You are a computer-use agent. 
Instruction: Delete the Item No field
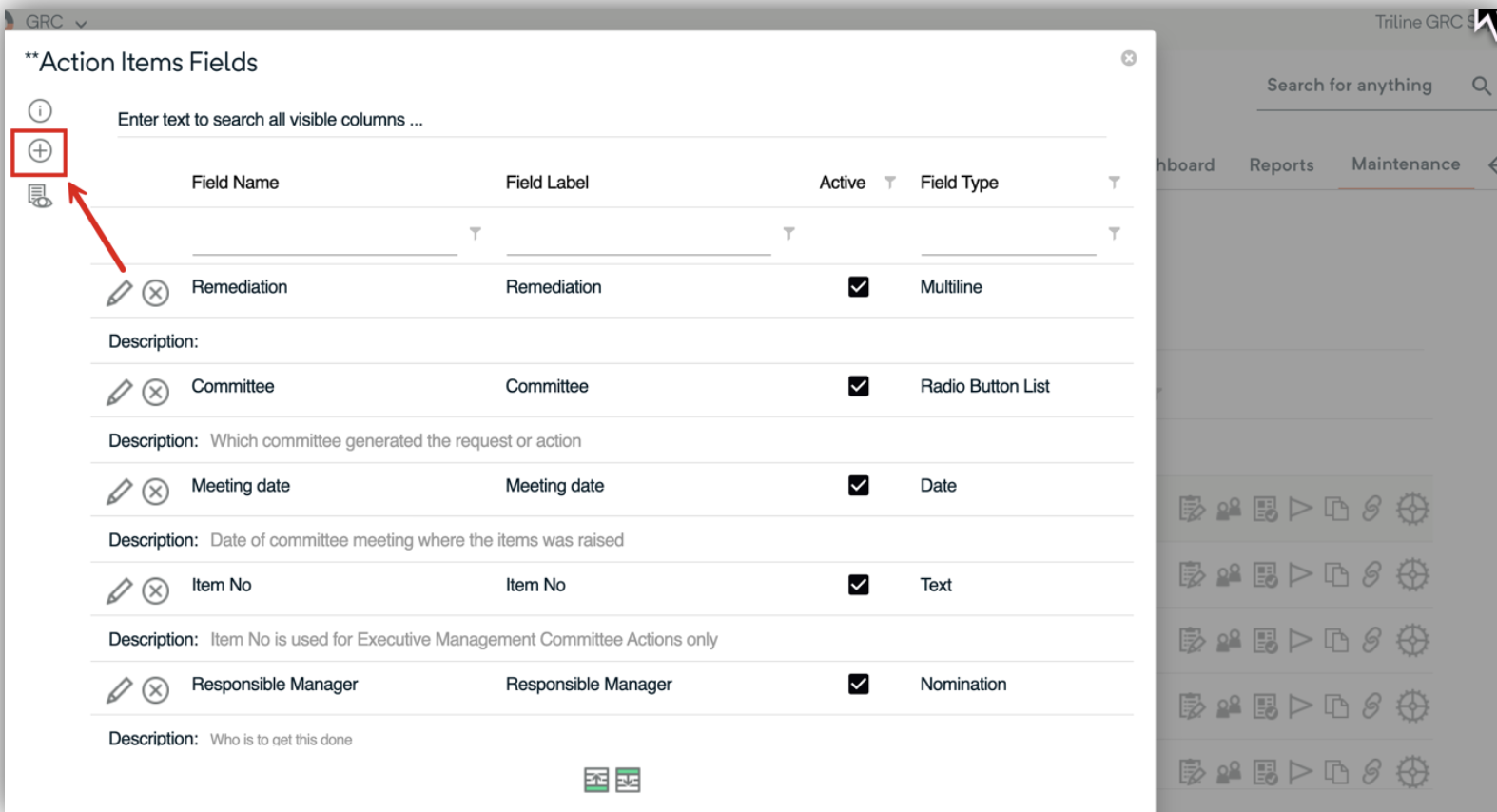pos(156,590)
